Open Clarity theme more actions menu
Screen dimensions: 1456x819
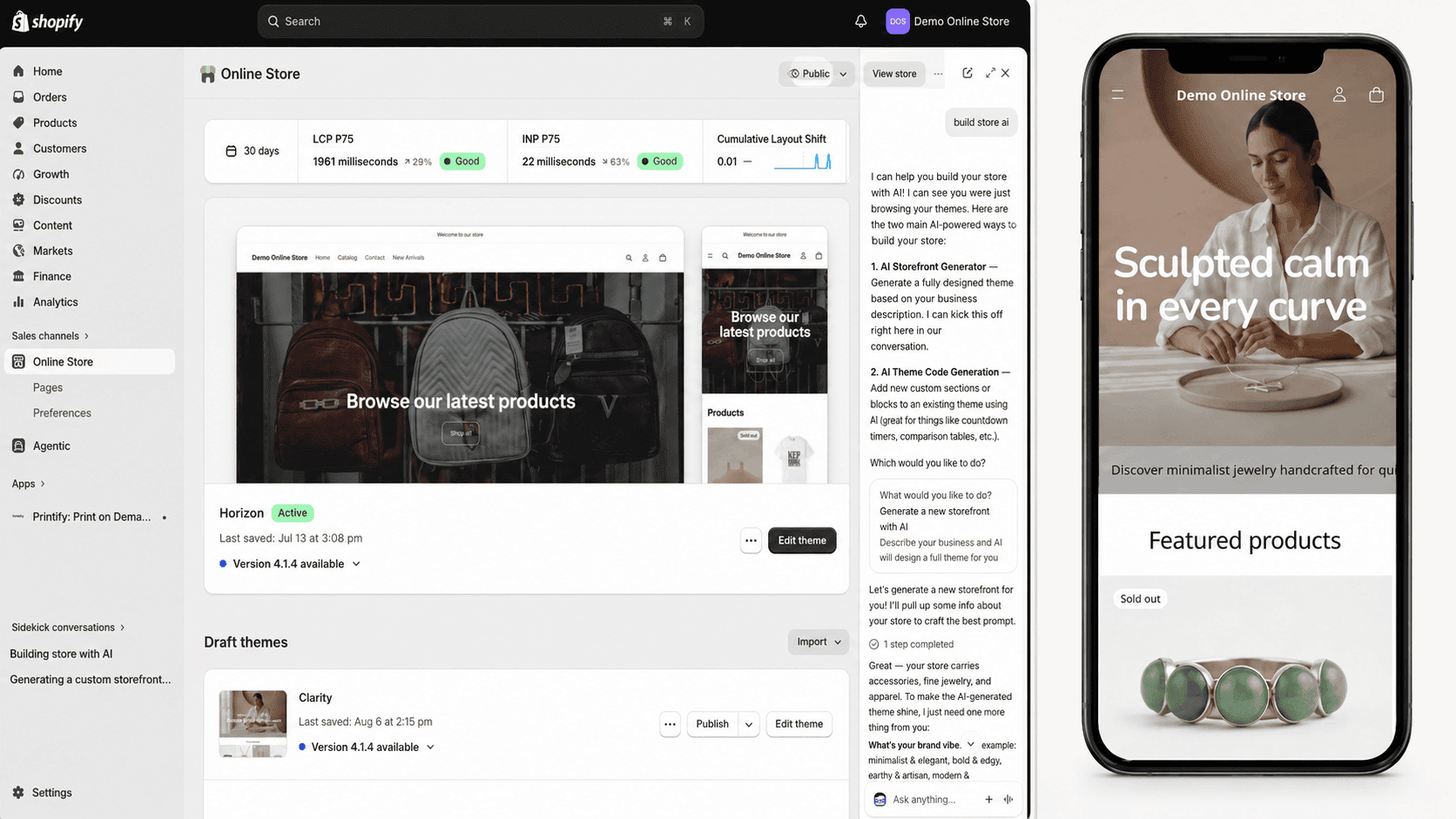(x=670, y=724)
